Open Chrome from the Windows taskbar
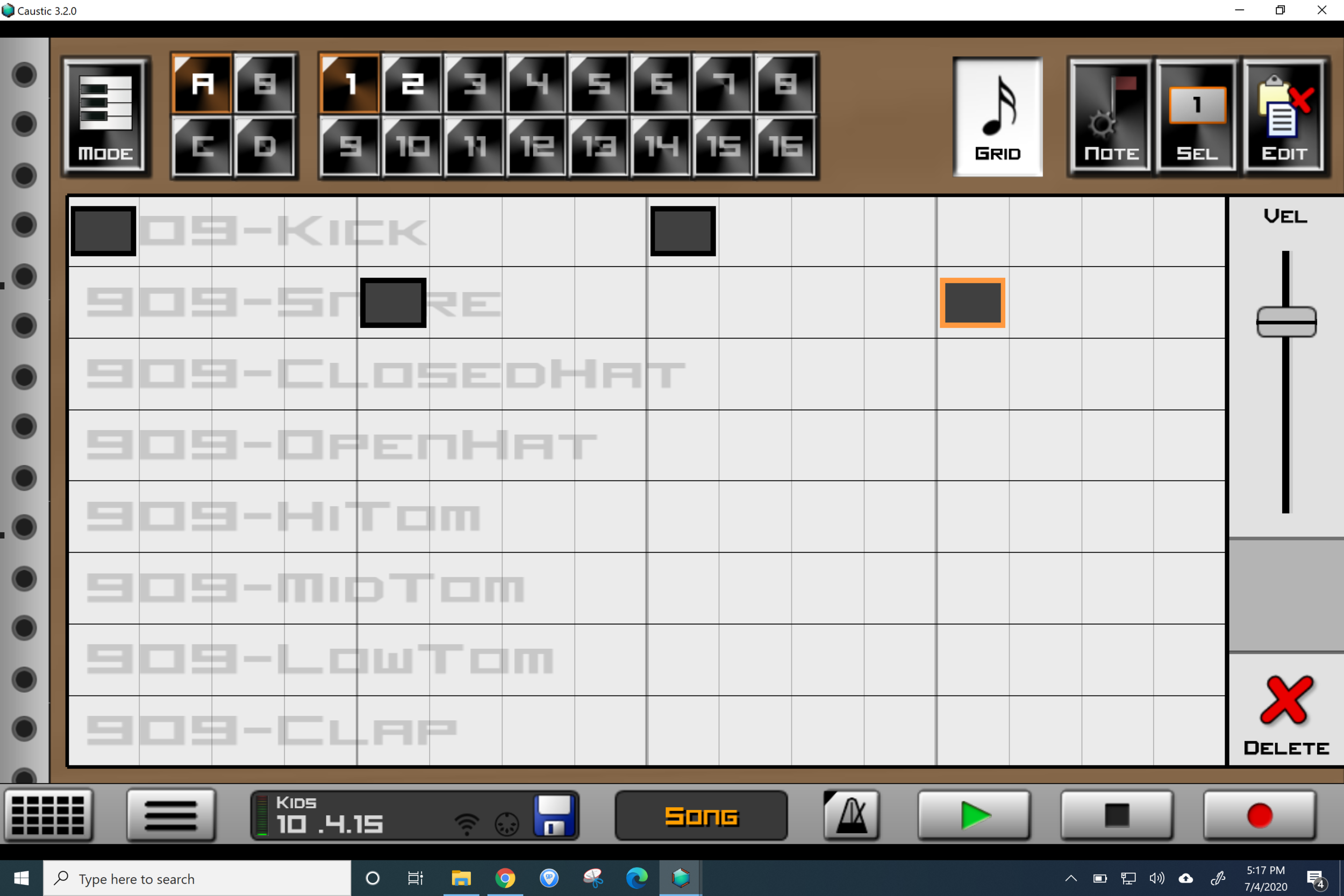The image size is (1344, 896). pos(505,878)
